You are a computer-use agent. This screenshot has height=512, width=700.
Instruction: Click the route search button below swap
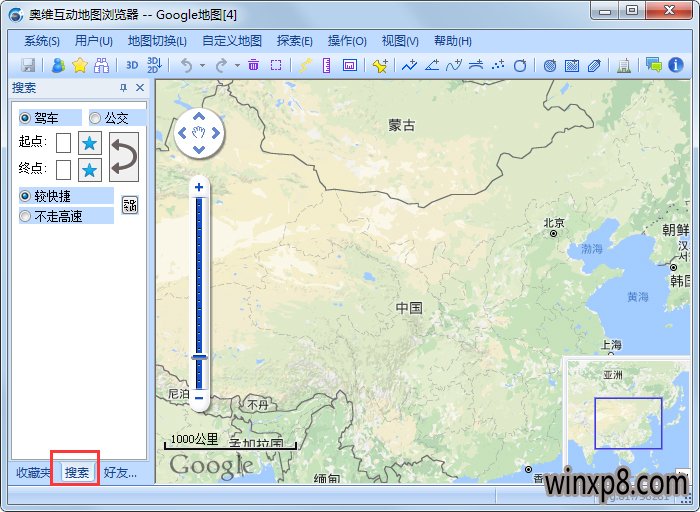[130, 205]
